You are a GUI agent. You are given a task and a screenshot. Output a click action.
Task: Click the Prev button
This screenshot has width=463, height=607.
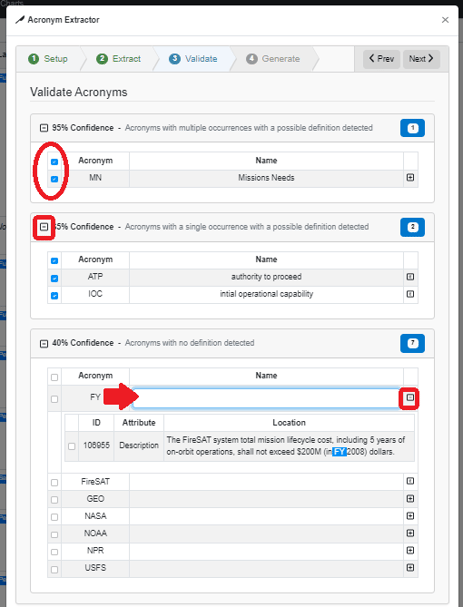point(381,59)
